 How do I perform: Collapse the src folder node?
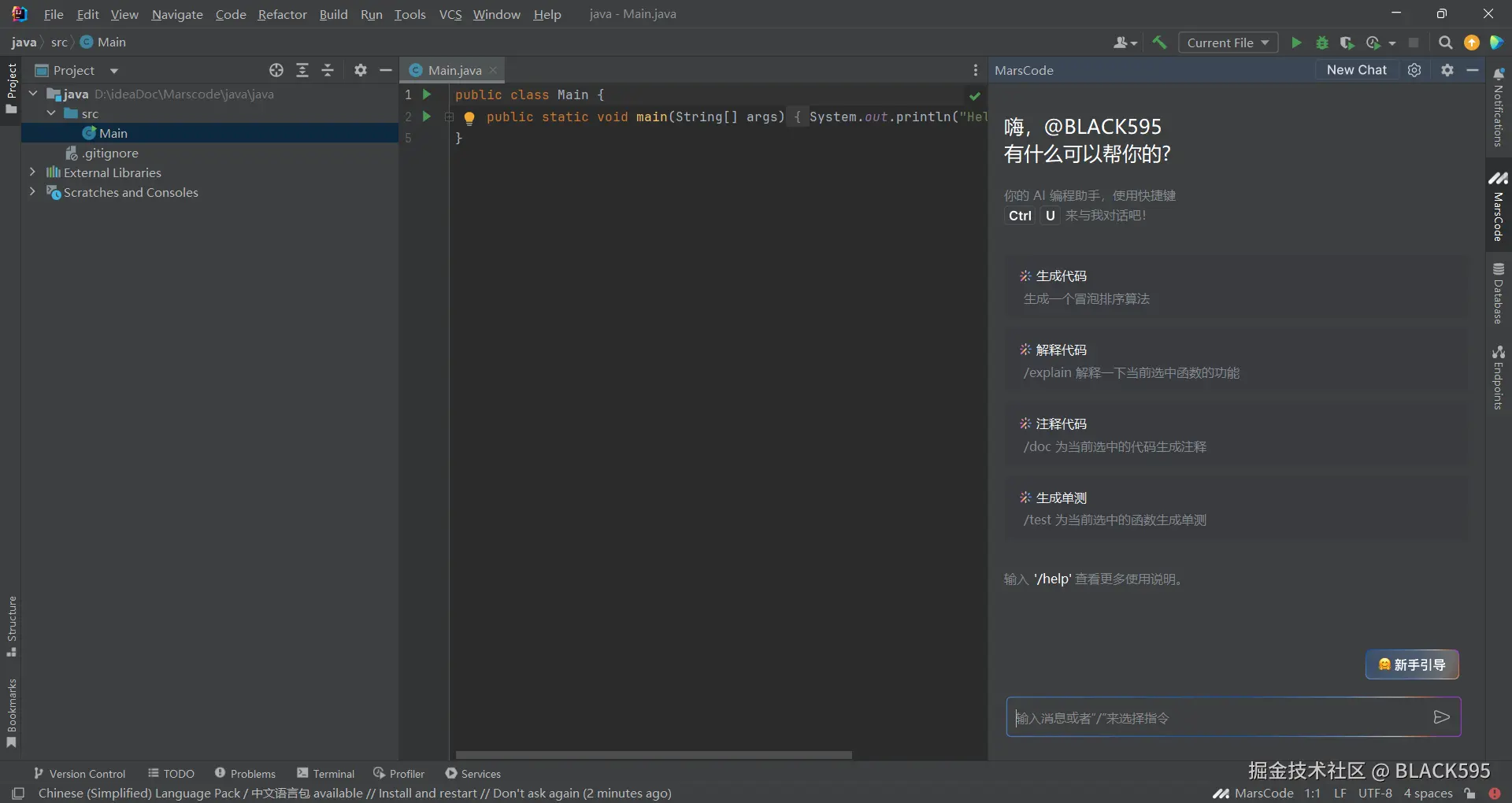(51, 113)
